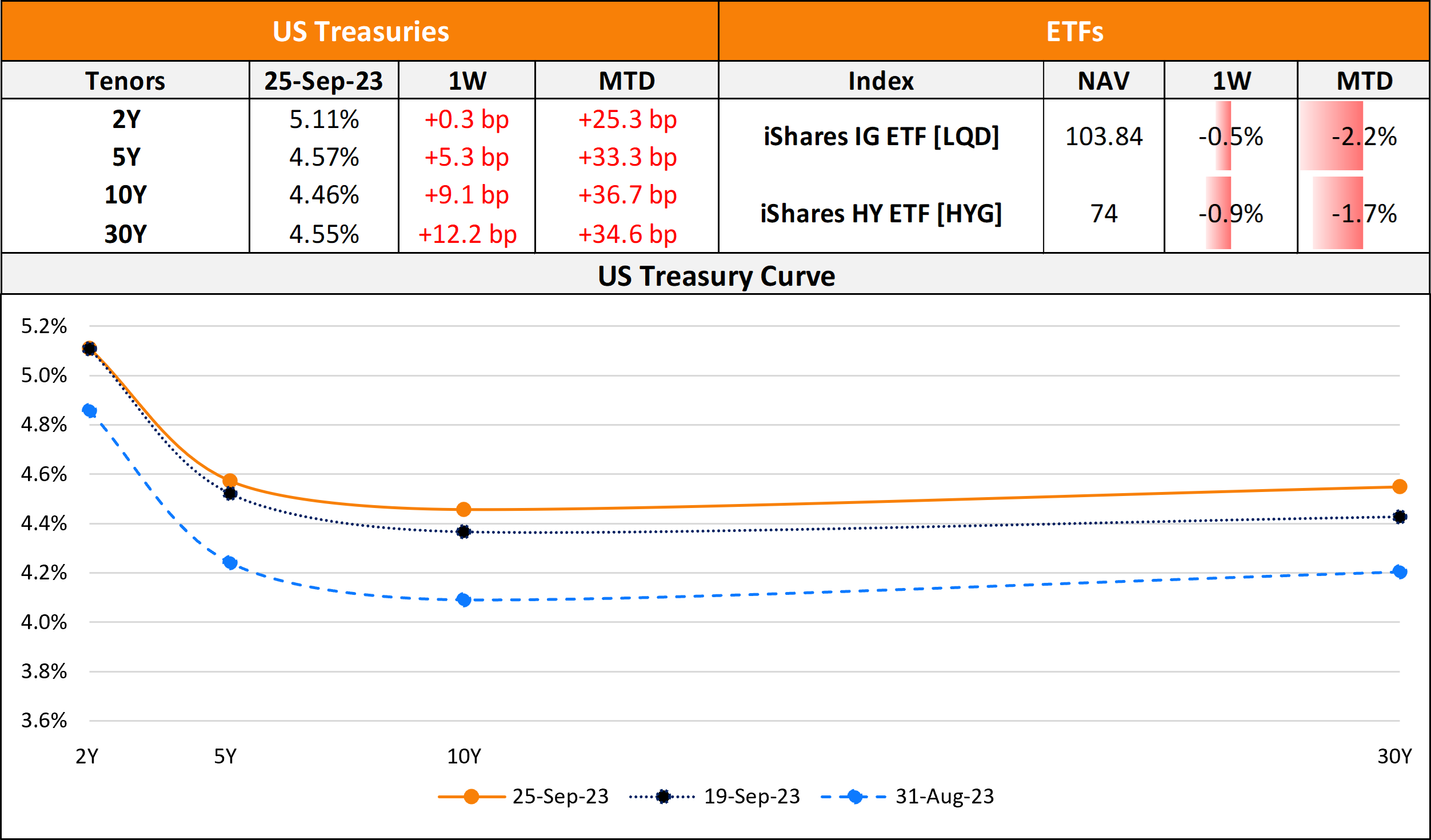
Task: Click the dark 19-Sep-23 legend marker
Action: 663,797
